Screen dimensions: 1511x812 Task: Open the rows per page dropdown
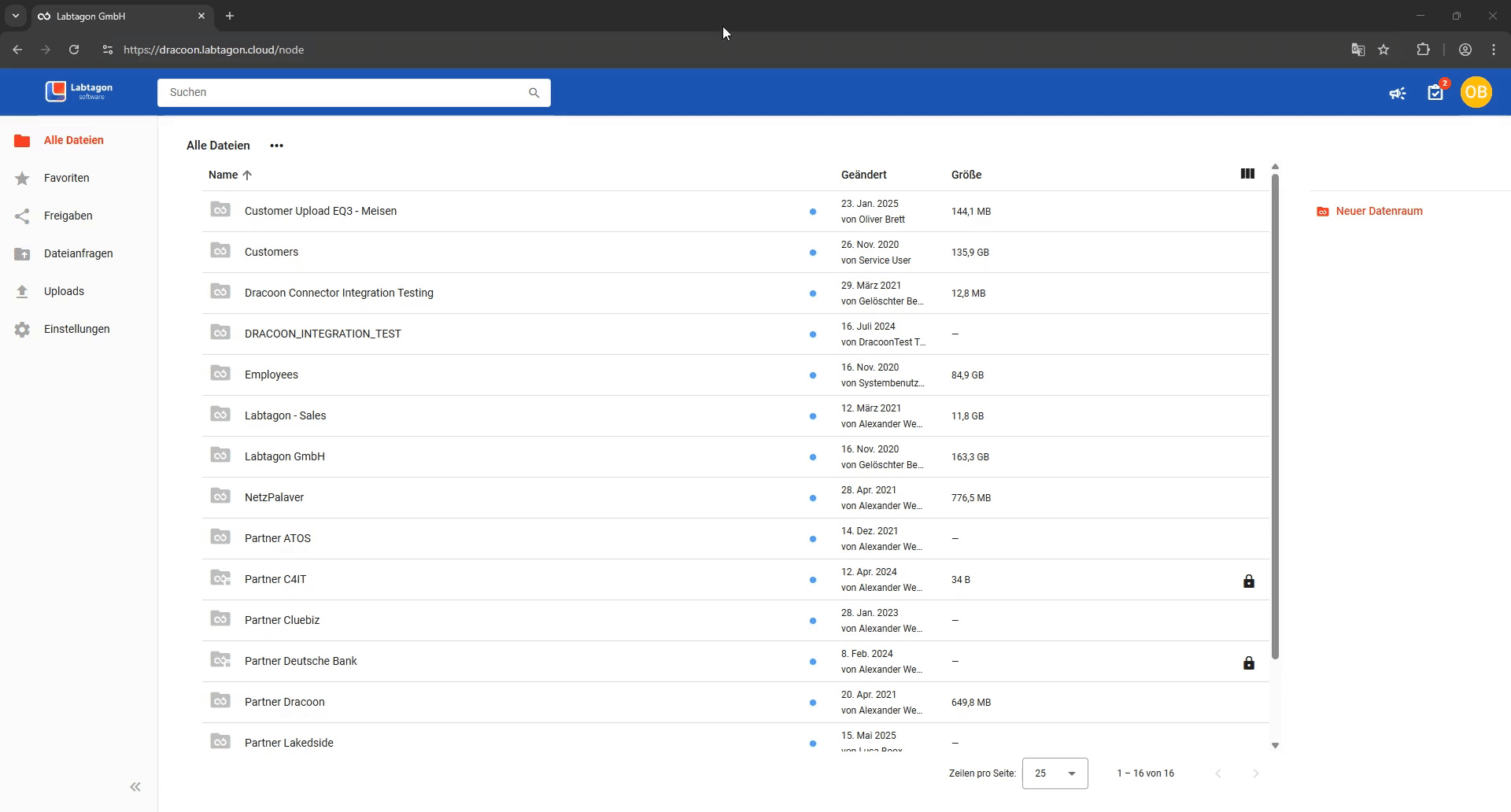click(x=1055, y=773)
